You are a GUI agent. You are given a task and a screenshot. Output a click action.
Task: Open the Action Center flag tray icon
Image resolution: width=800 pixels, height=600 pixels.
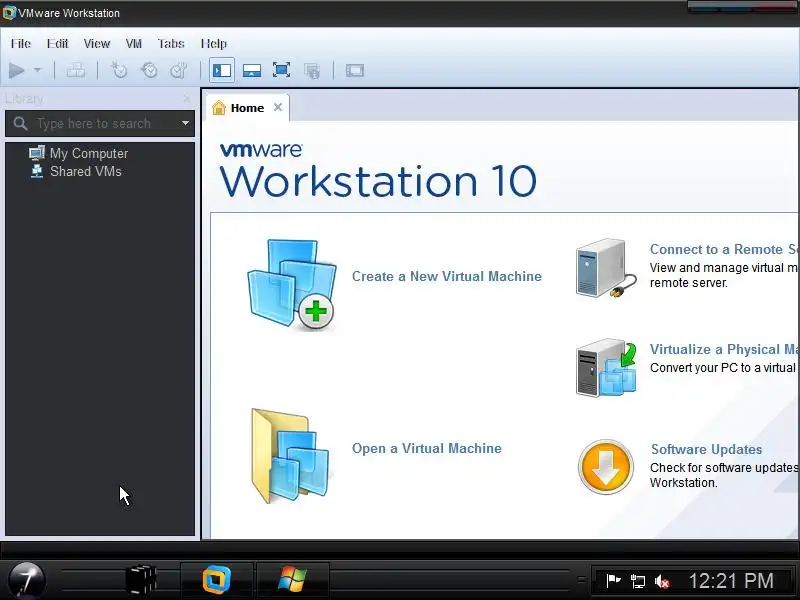coord(613,581)
